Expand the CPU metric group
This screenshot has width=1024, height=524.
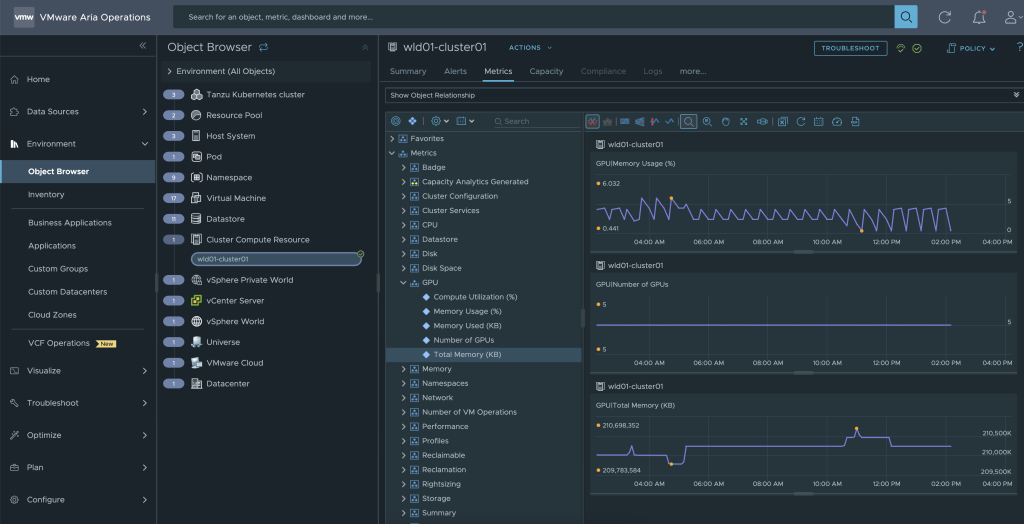pyautogui.click(x=404, y=225)
